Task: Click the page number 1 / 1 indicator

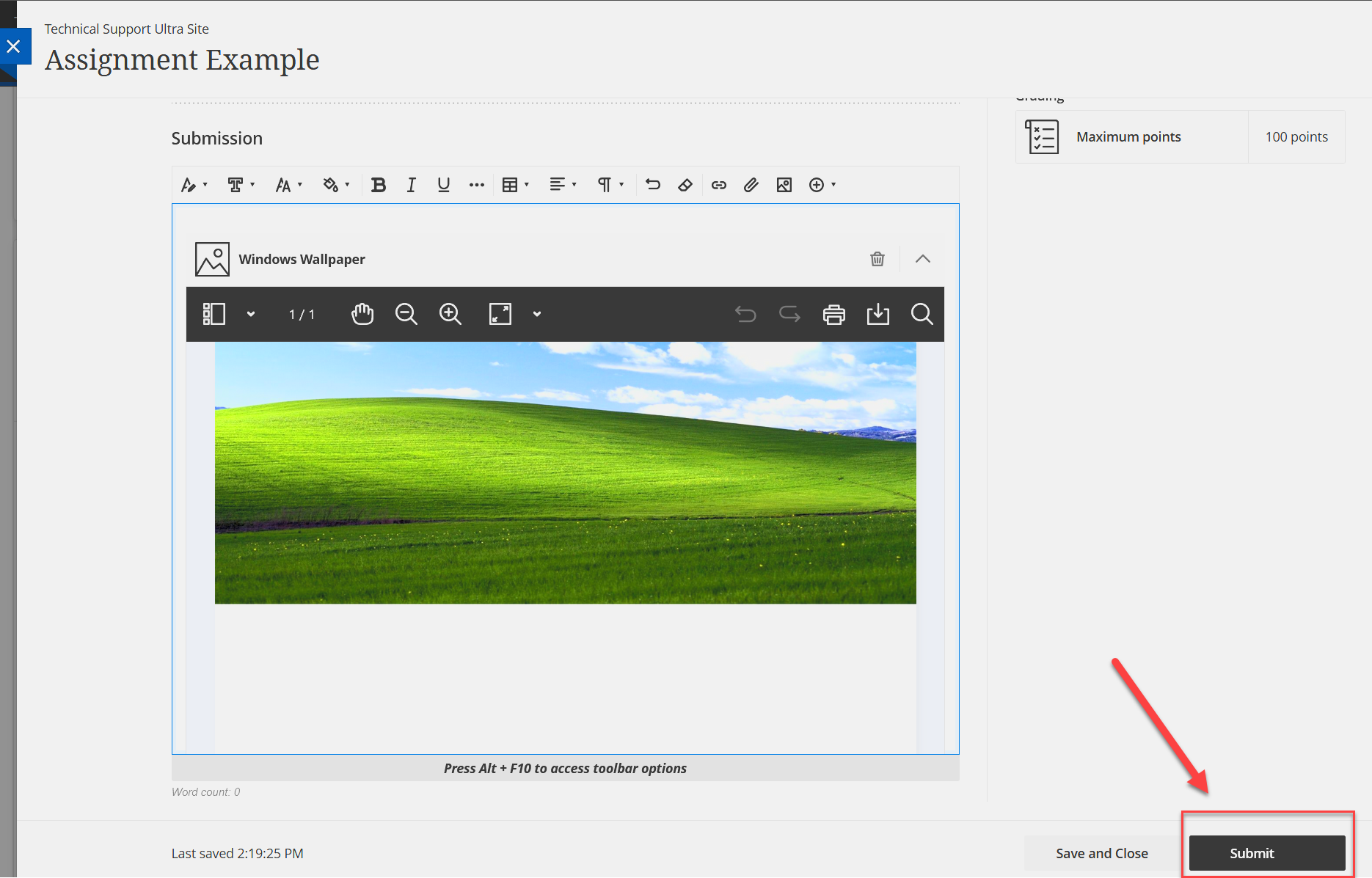Action: coord(302,315)
